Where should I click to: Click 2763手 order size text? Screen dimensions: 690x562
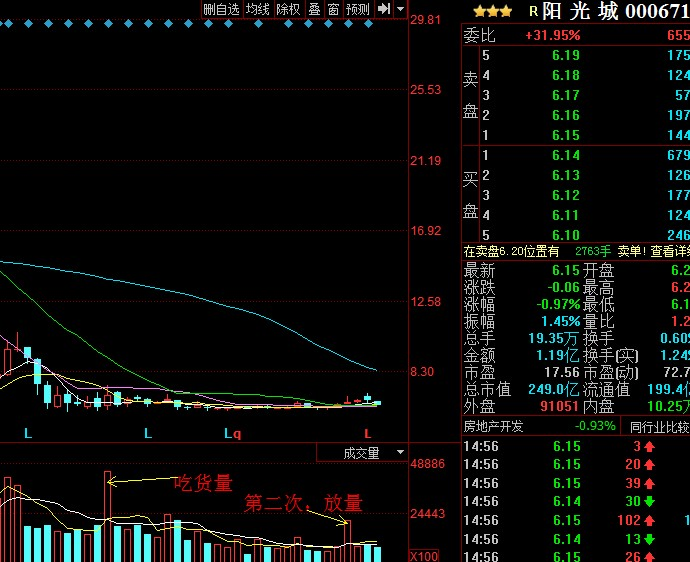click(593, 251)
